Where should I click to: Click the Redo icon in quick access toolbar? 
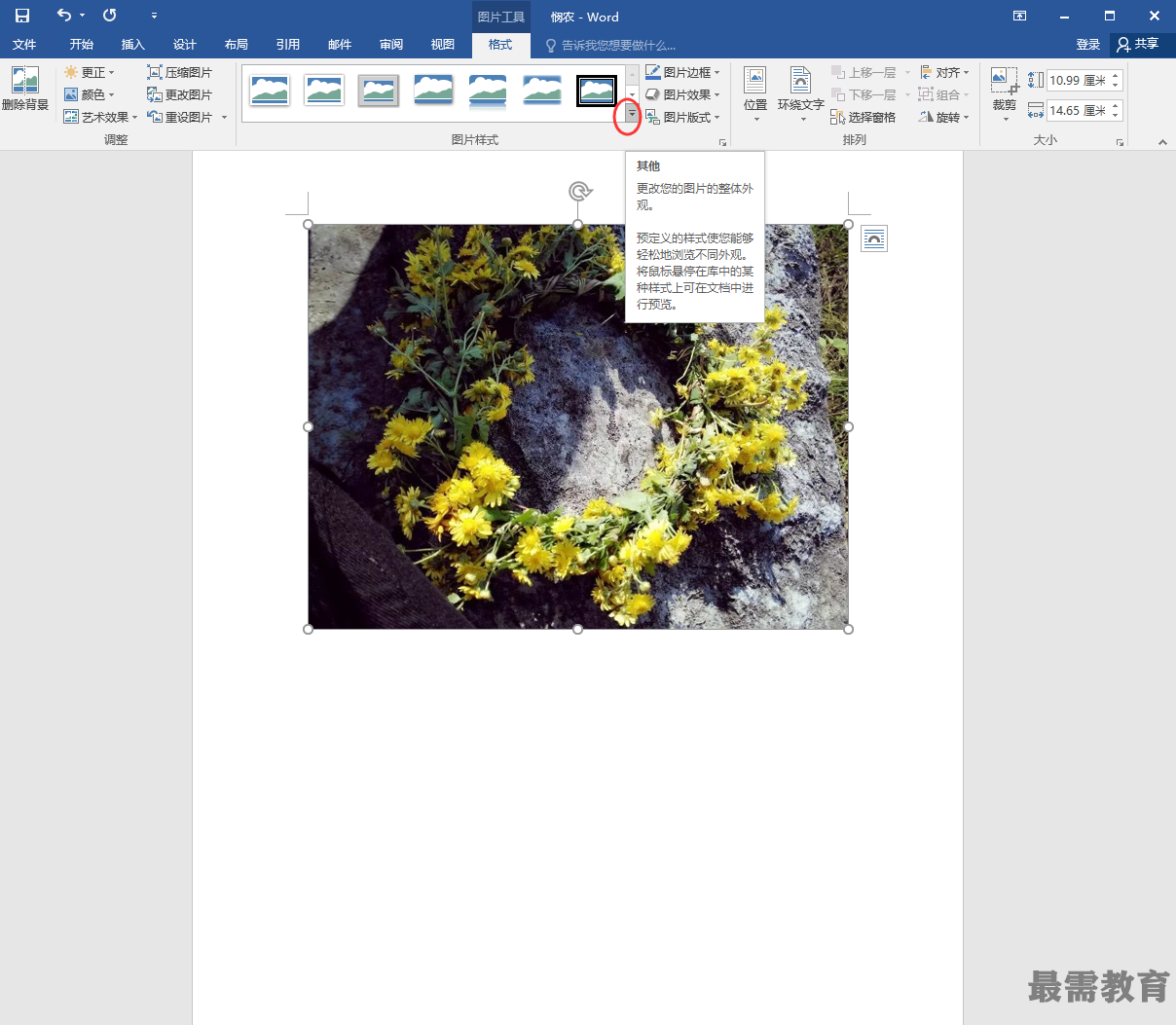[110, 16]
